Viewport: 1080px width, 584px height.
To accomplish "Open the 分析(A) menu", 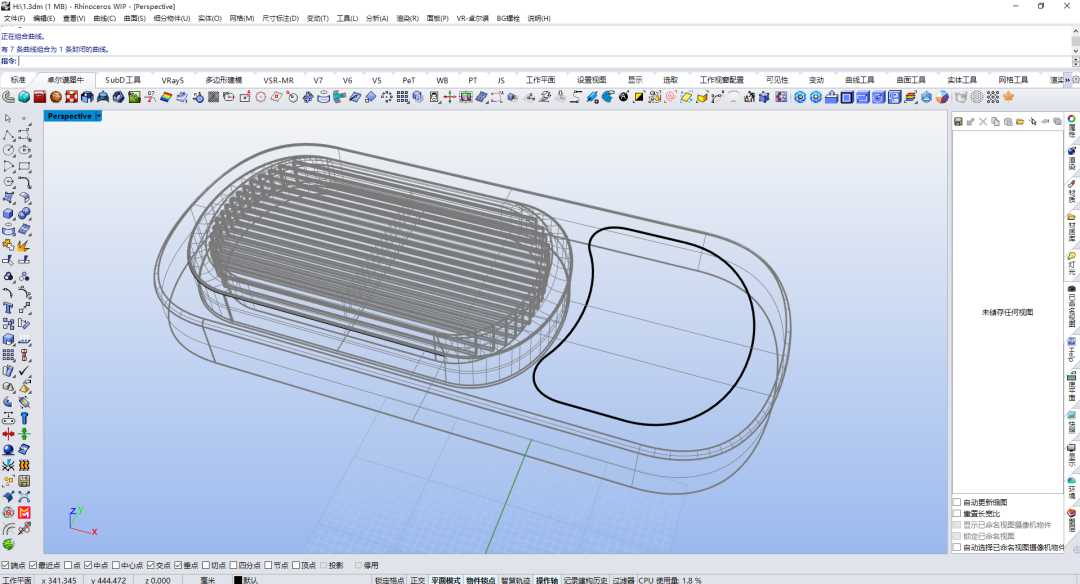I will point(377,19).
